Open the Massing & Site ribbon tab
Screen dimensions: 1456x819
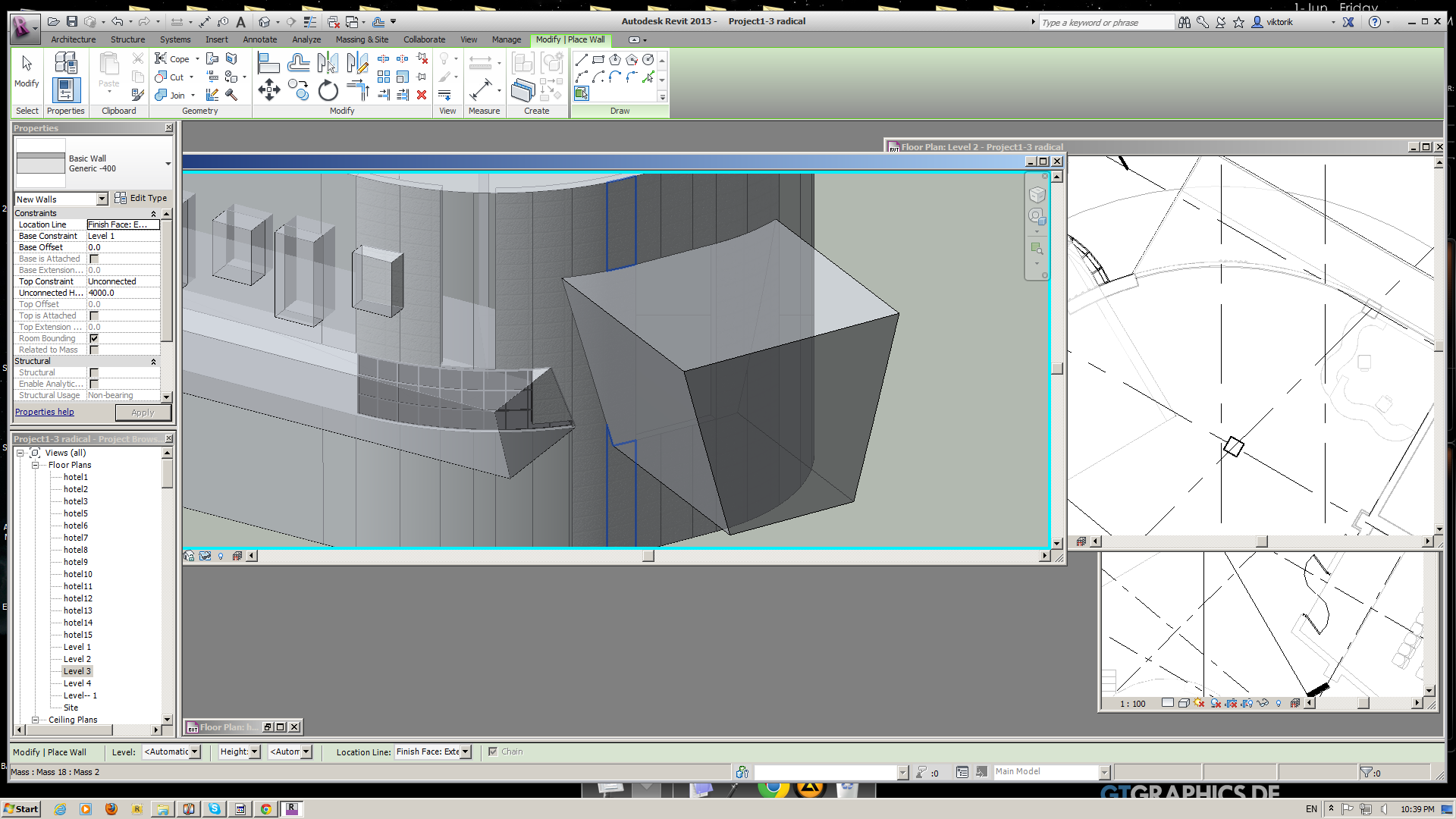tap(362, 39)
